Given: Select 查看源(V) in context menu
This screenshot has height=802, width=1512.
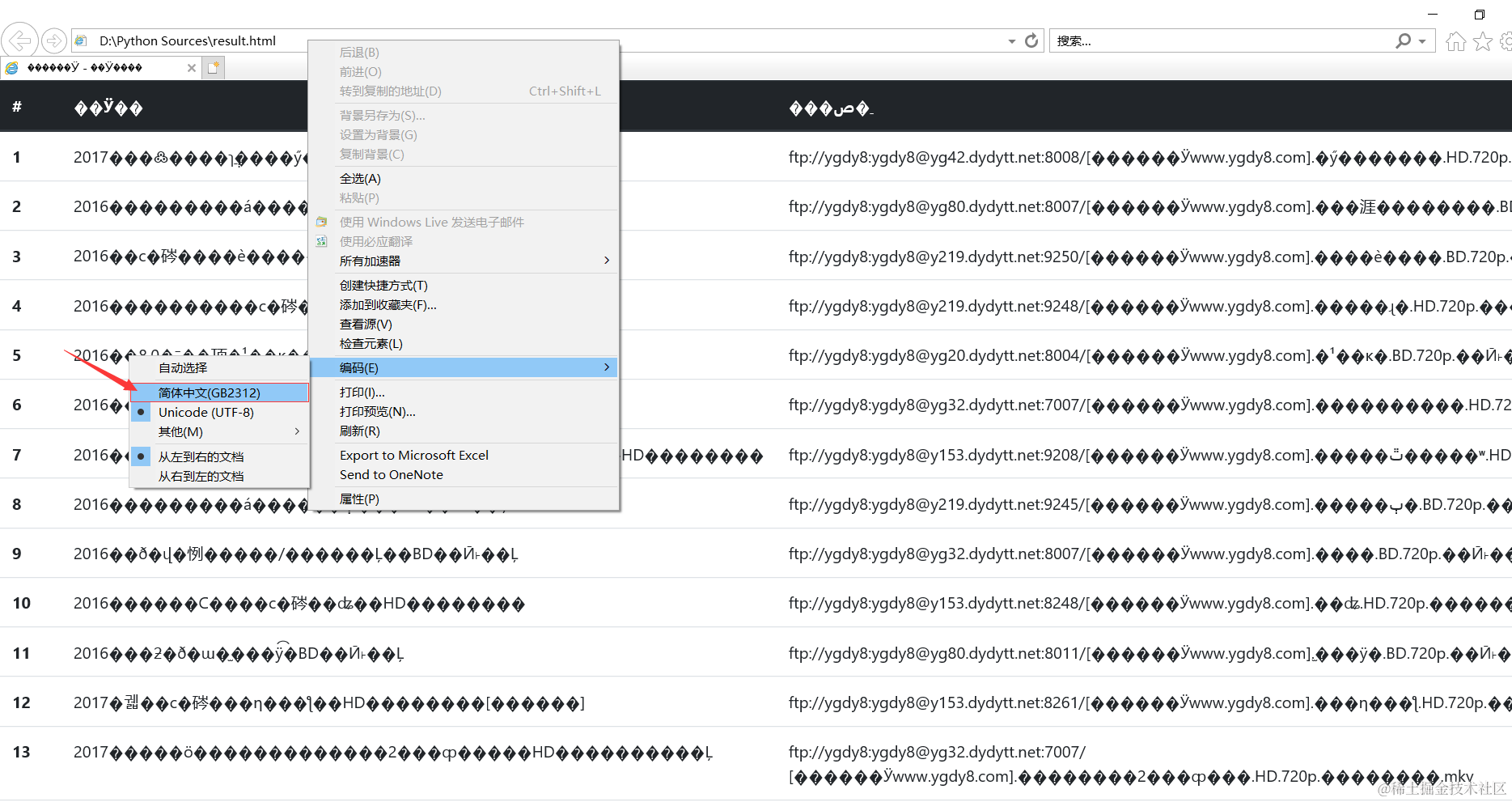Looking at the screenshot, I should tap(464, 324).
